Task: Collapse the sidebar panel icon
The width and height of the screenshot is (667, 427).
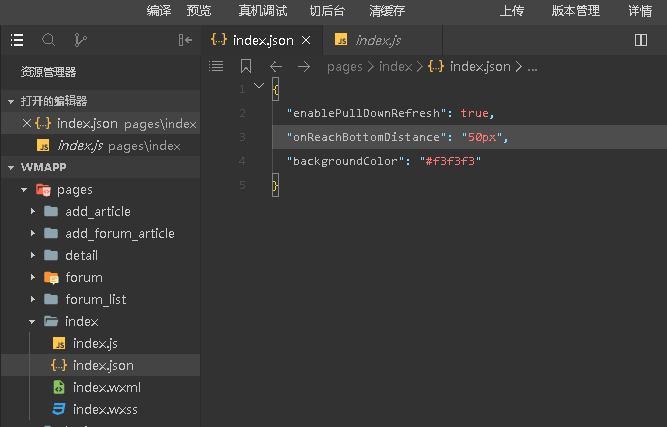Action: 185,40
